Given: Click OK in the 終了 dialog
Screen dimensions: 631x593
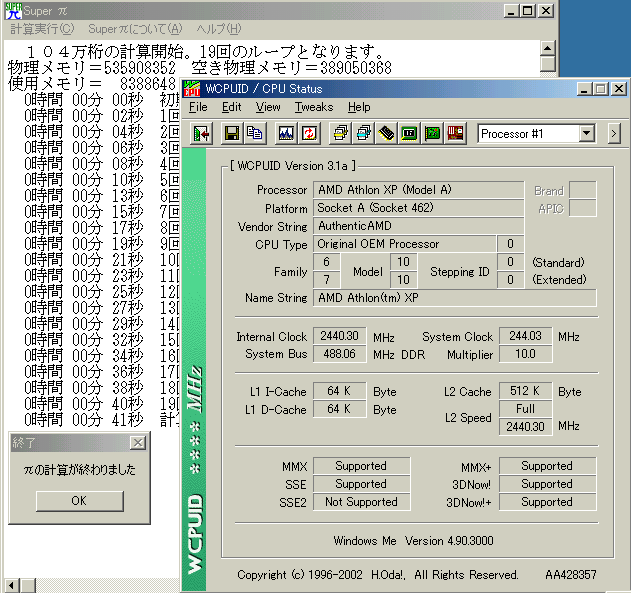Looking at the screenshot, I should tap(79, 500).
